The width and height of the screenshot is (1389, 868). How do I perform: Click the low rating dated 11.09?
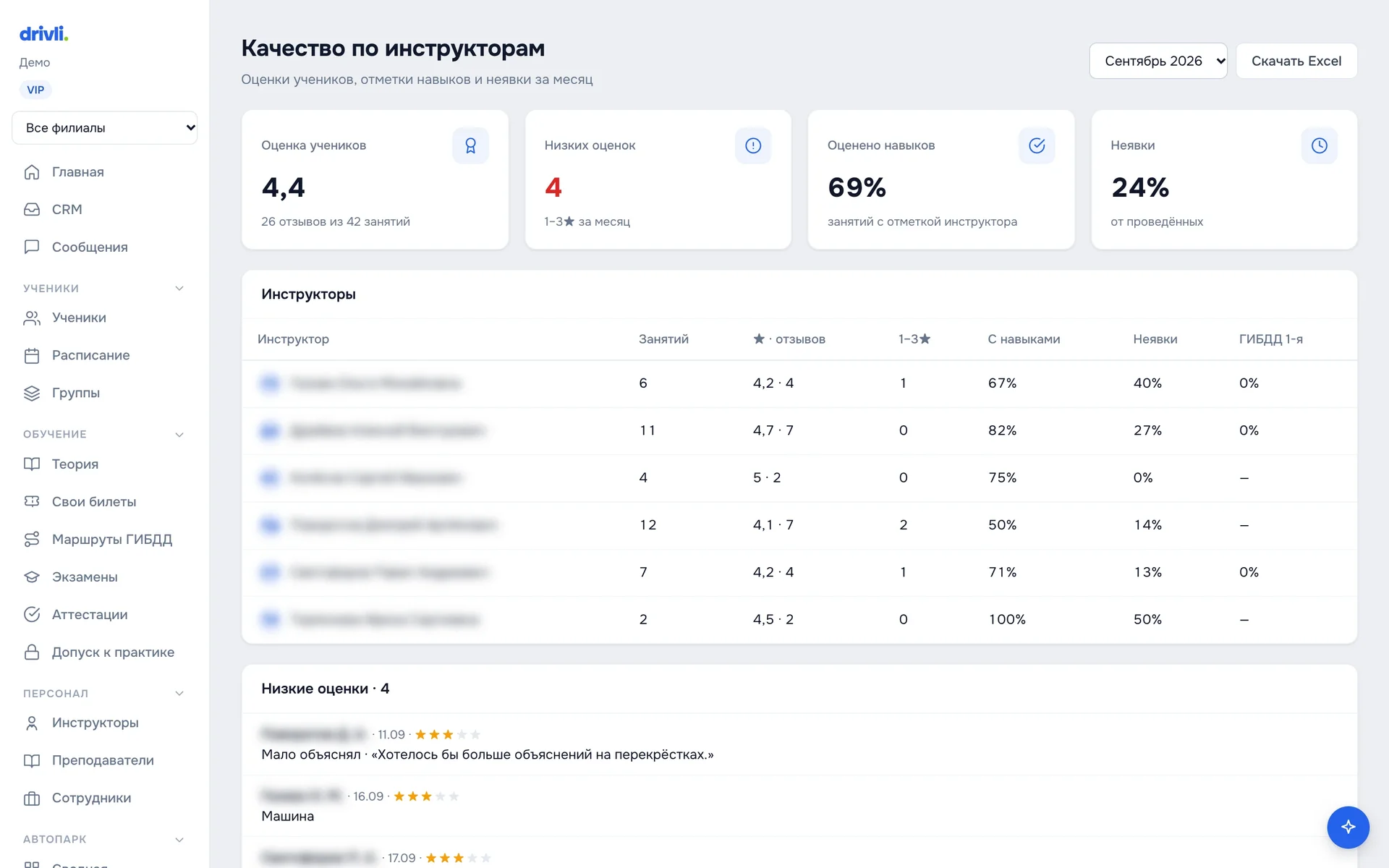pos(799,744)
